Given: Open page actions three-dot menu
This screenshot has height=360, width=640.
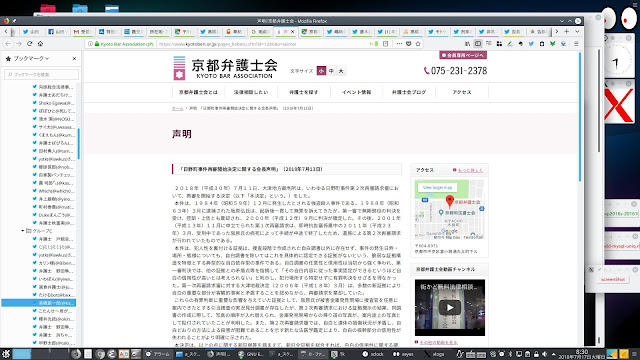Looking at the screenshot, I should [x=399, y=44].
